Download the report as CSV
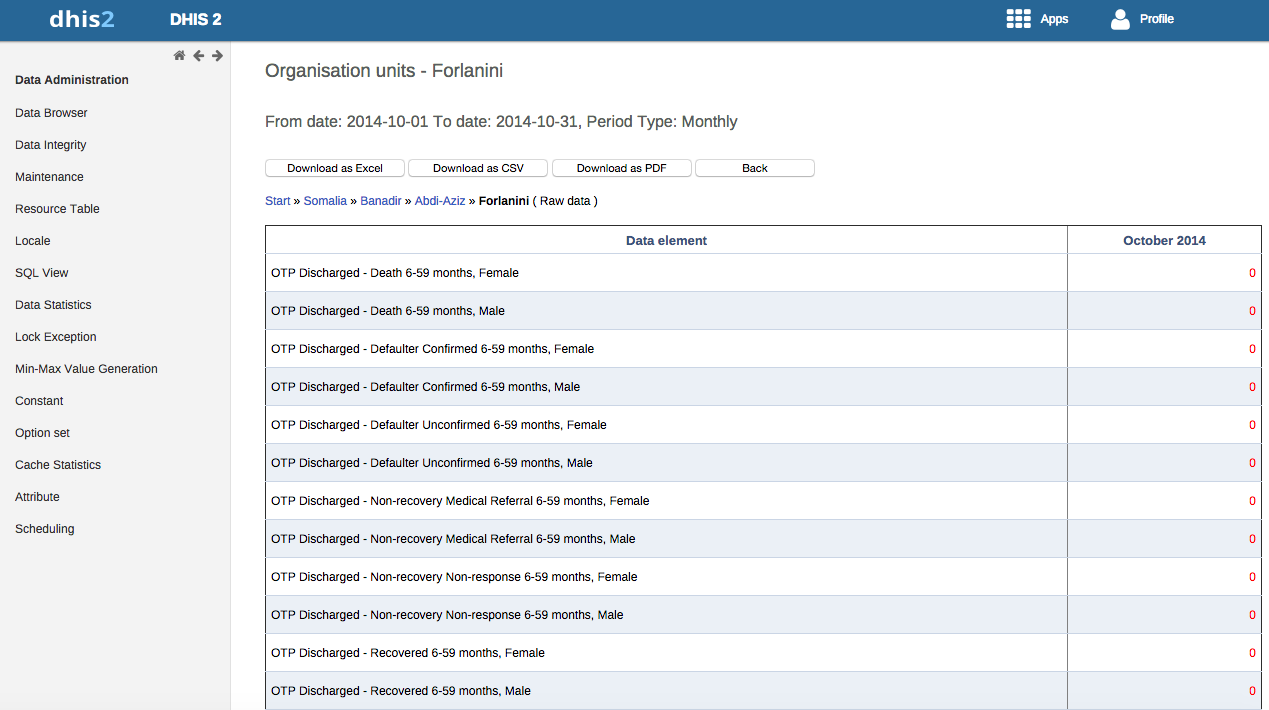The height and width of the screenshot is (710, 1269). pyautogui.click(x=478, y=168)
